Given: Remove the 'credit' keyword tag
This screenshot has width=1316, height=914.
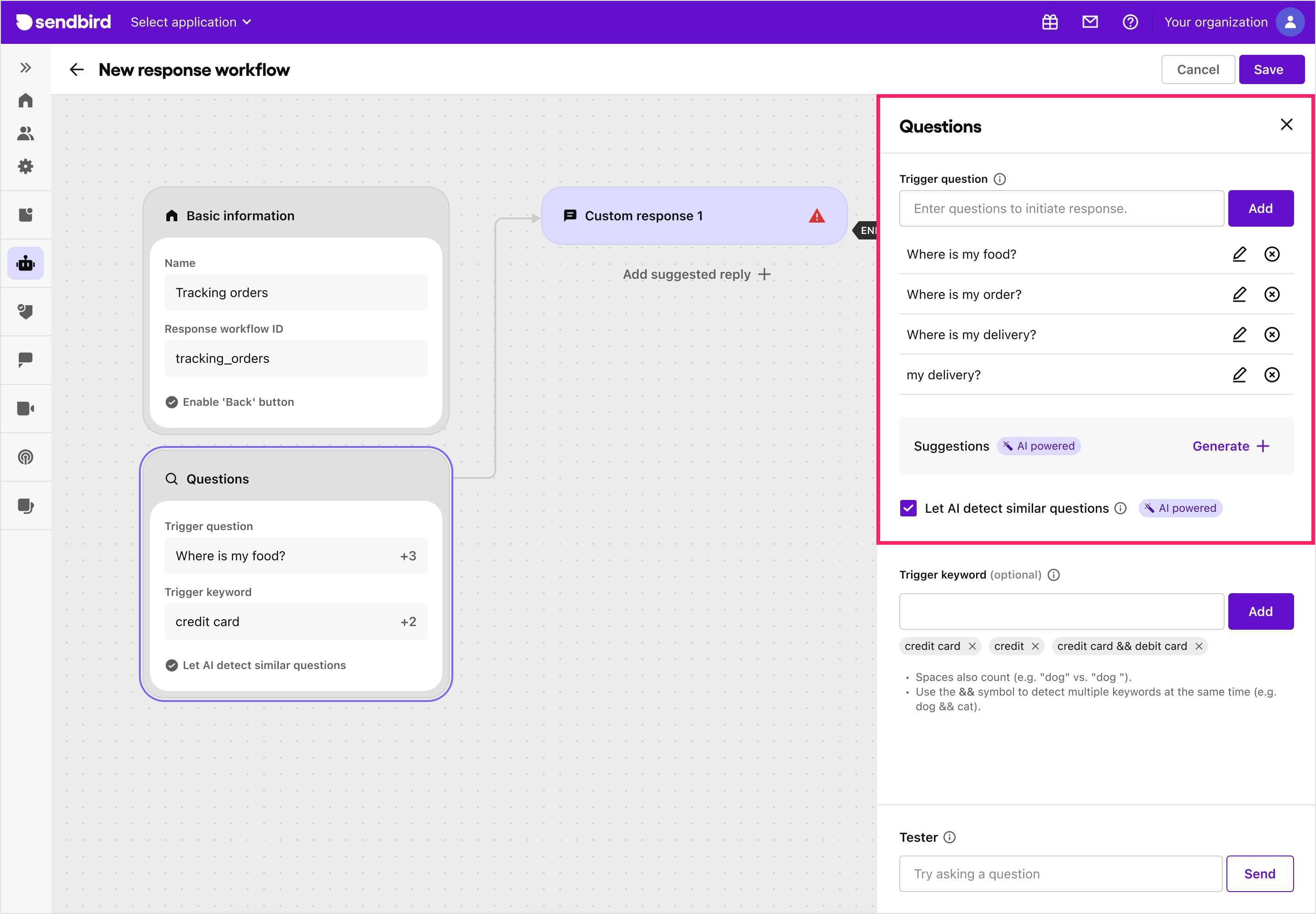Looking at the screenshot, I should click(x=1035, y=646).
